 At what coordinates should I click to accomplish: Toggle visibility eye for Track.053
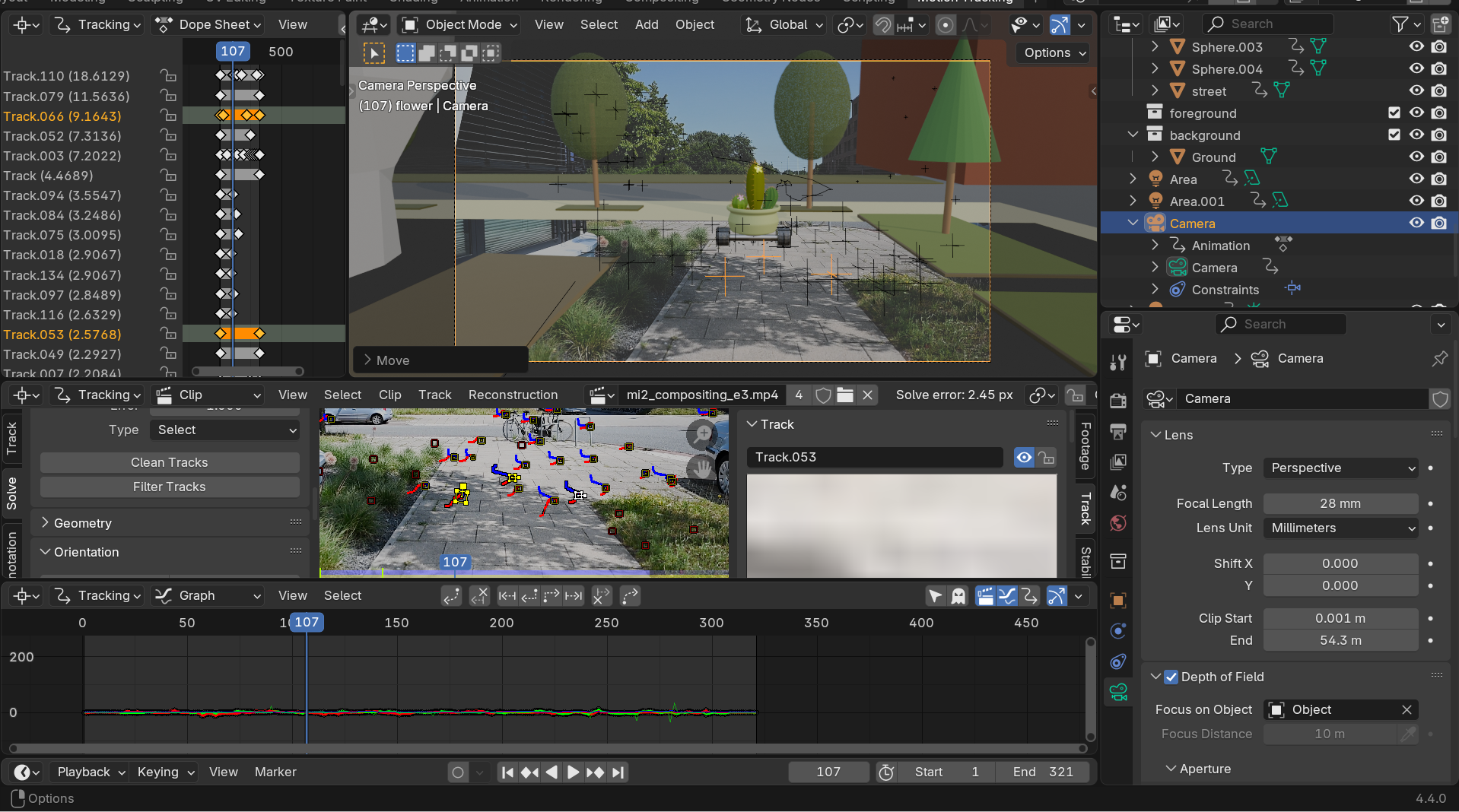[x=1024, y=458]
